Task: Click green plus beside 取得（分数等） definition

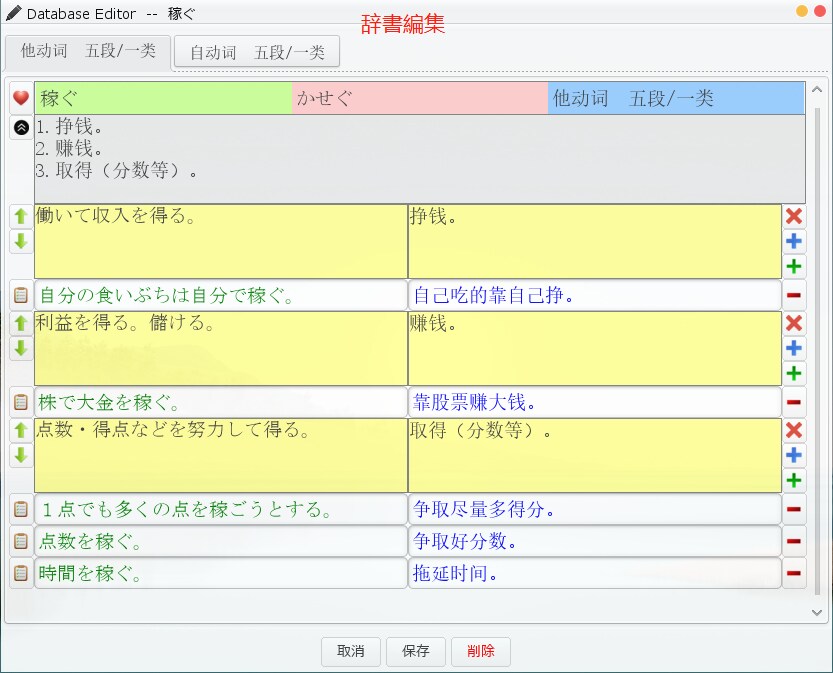Action: 794,480
